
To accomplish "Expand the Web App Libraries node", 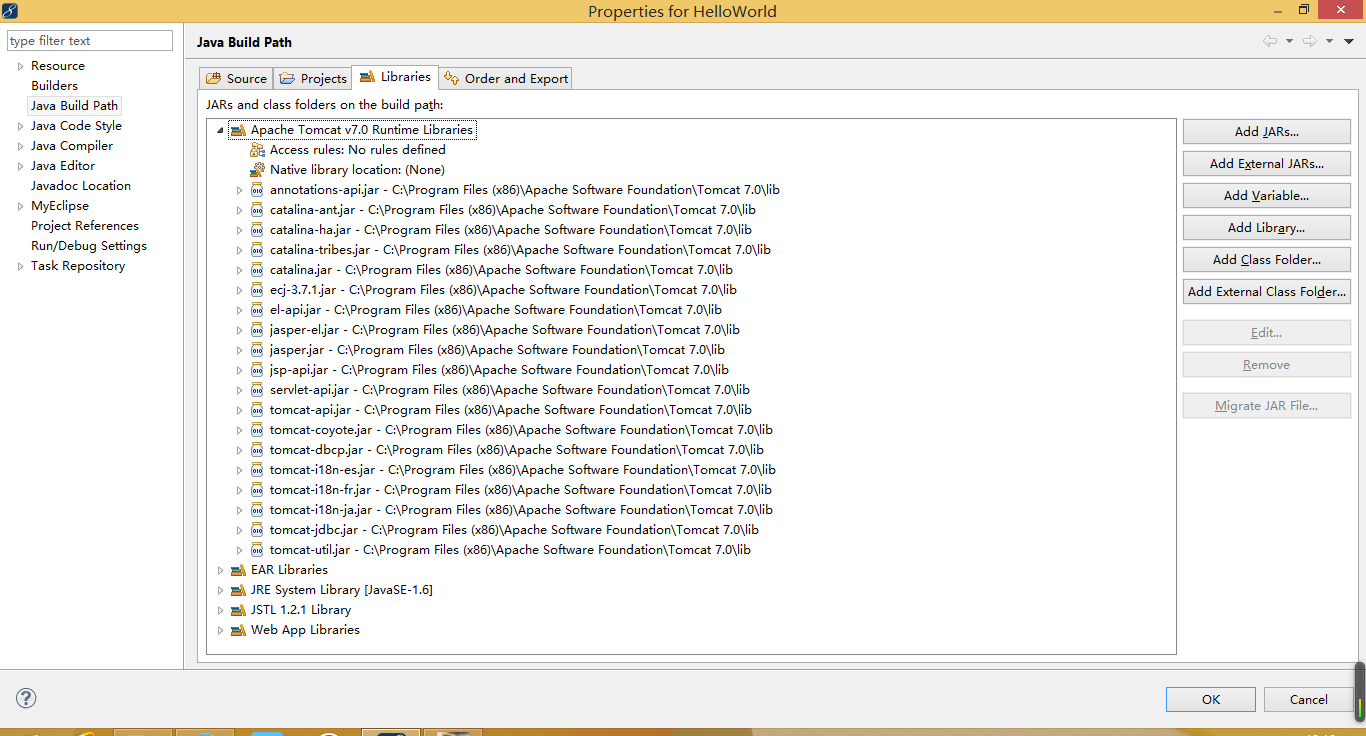I will (220, 630).
